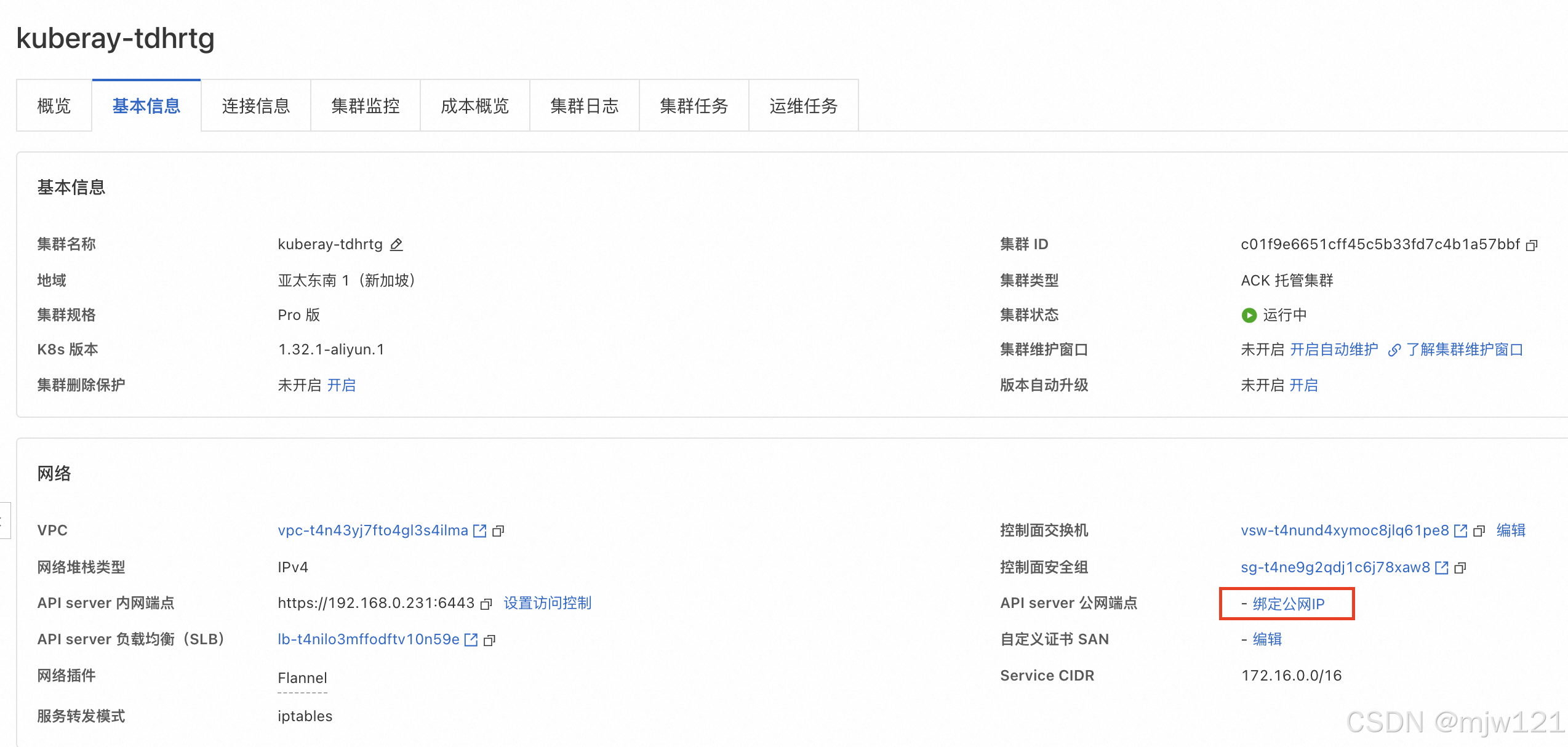Open the security group external-link icon
1568x747 pixels.
[1441, 567]
